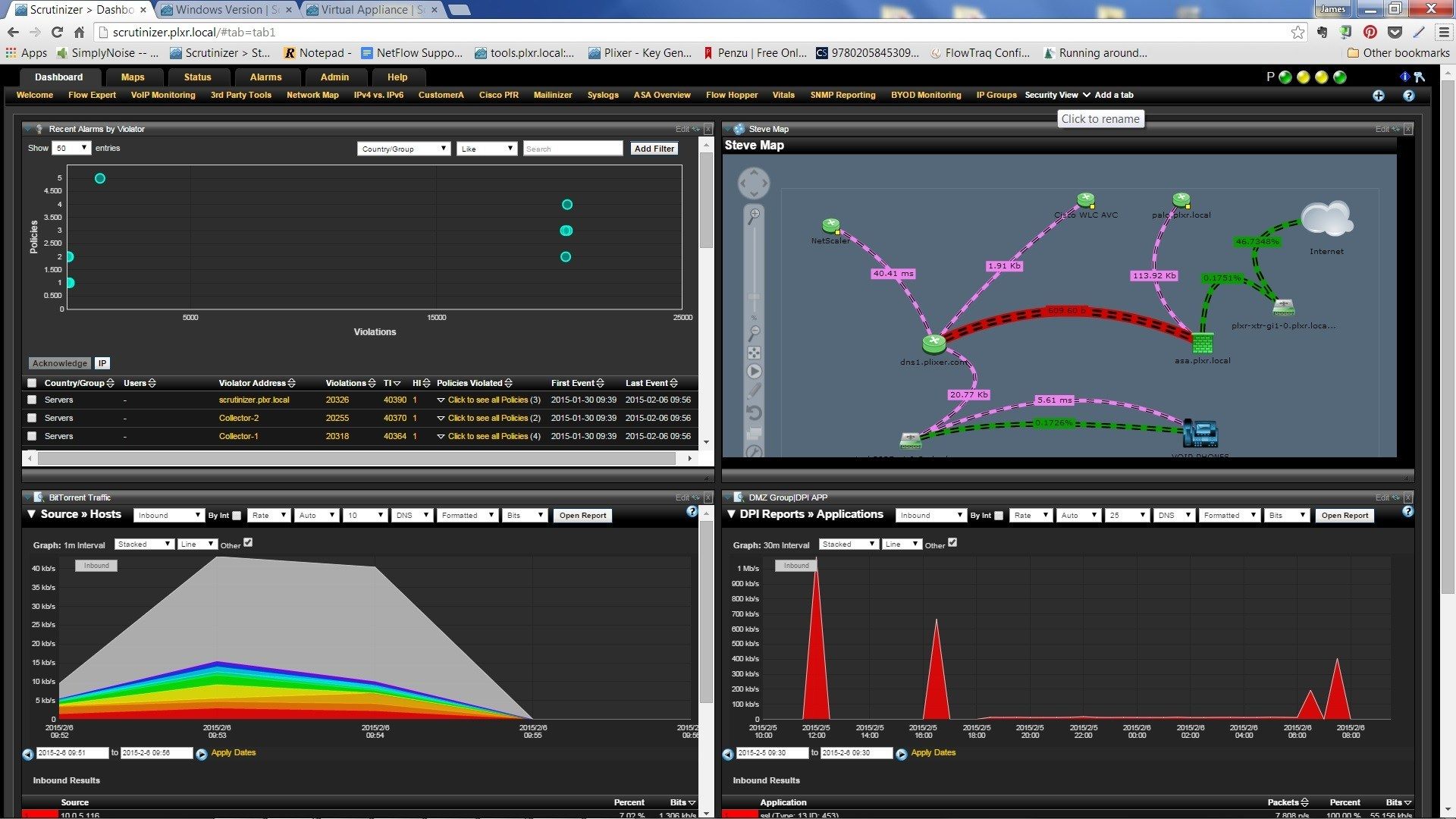This screenshot has height=819, width=1456.
Task: Click the Add Filter button
Action: pos(654,149)
